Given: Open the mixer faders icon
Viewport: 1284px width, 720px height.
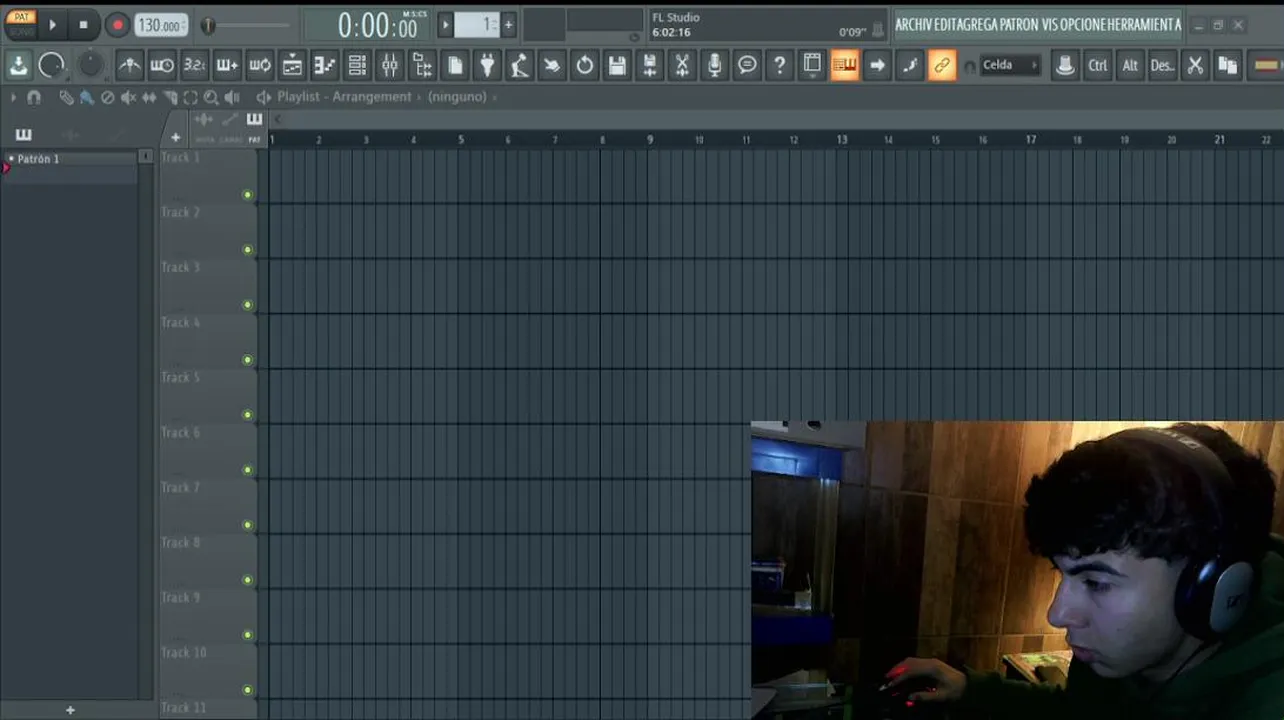Looking at the screenshot, I should 390,65.
